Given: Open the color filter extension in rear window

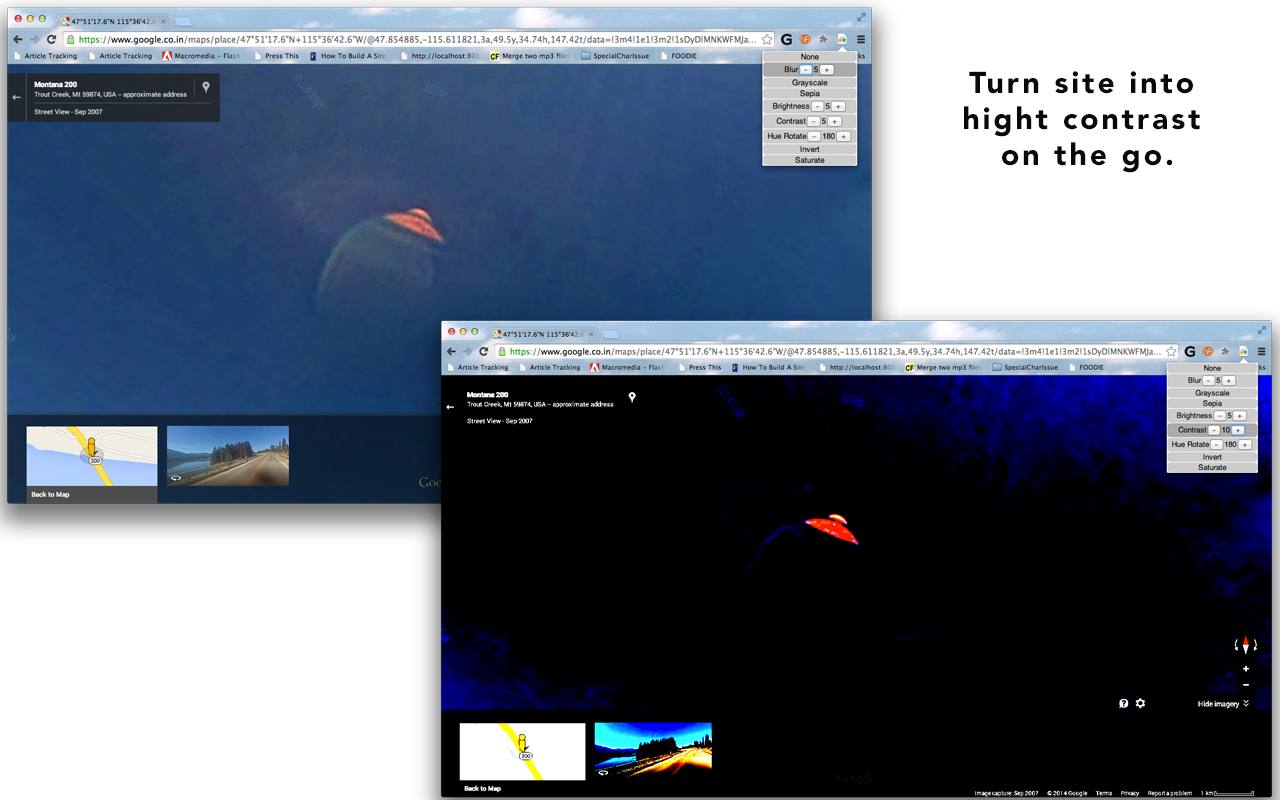Looking at the screenshot, I should tap(842, 39).
